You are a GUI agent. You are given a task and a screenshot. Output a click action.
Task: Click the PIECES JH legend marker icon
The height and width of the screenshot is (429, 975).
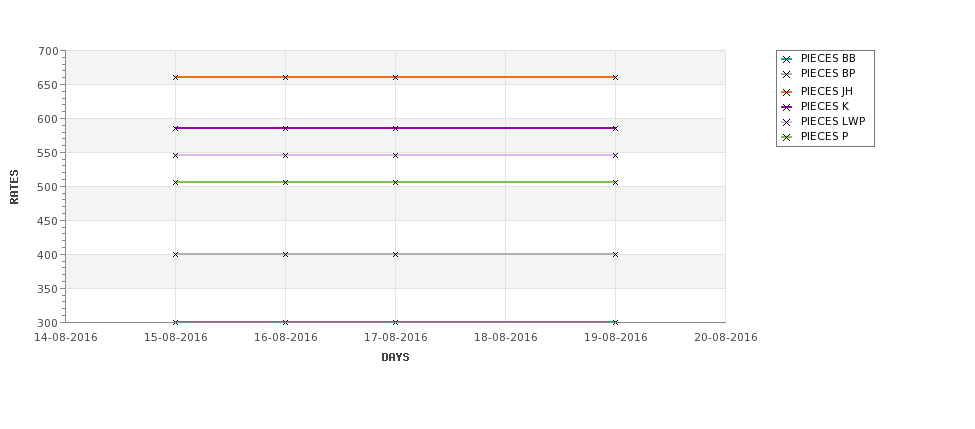pyautogui.click(x=787, y=92)
